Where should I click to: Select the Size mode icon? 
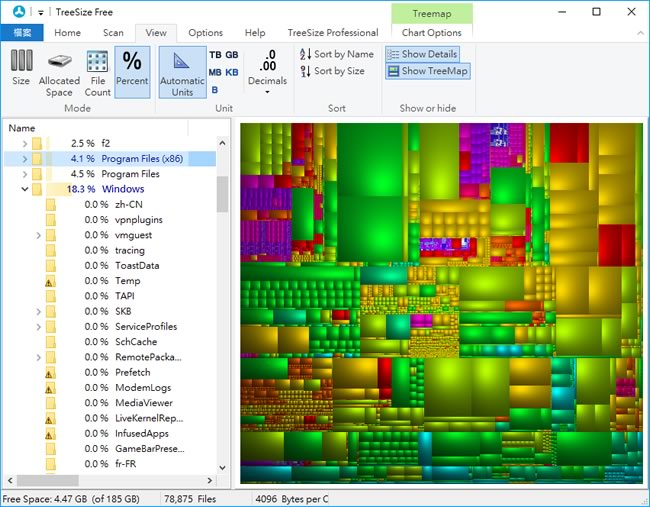click(21, 69)
